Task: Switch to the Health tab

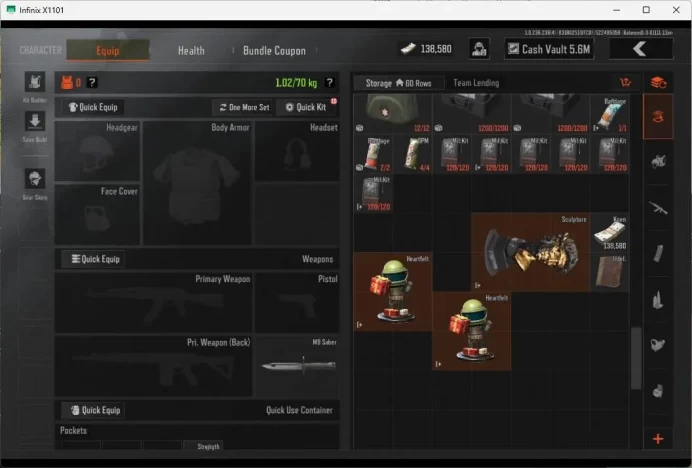Action: point(191,51)
